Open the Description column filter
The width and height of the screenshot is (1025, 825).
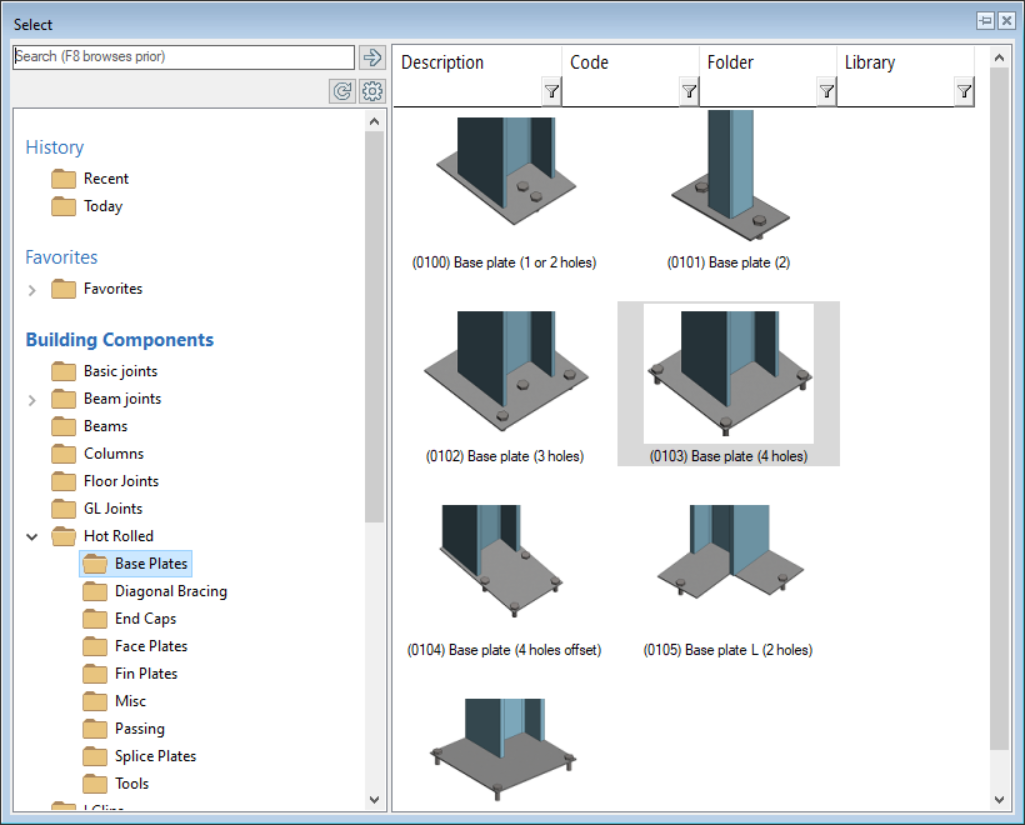click(x=551, y=91)
